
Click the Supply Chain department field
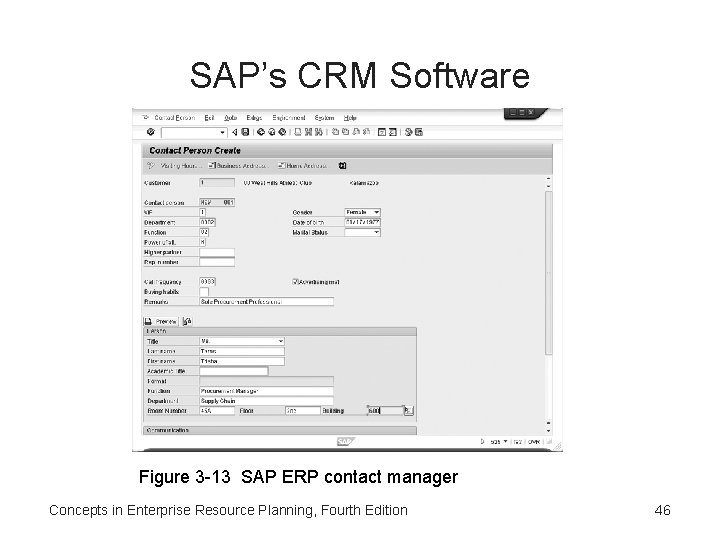(266, 401)
